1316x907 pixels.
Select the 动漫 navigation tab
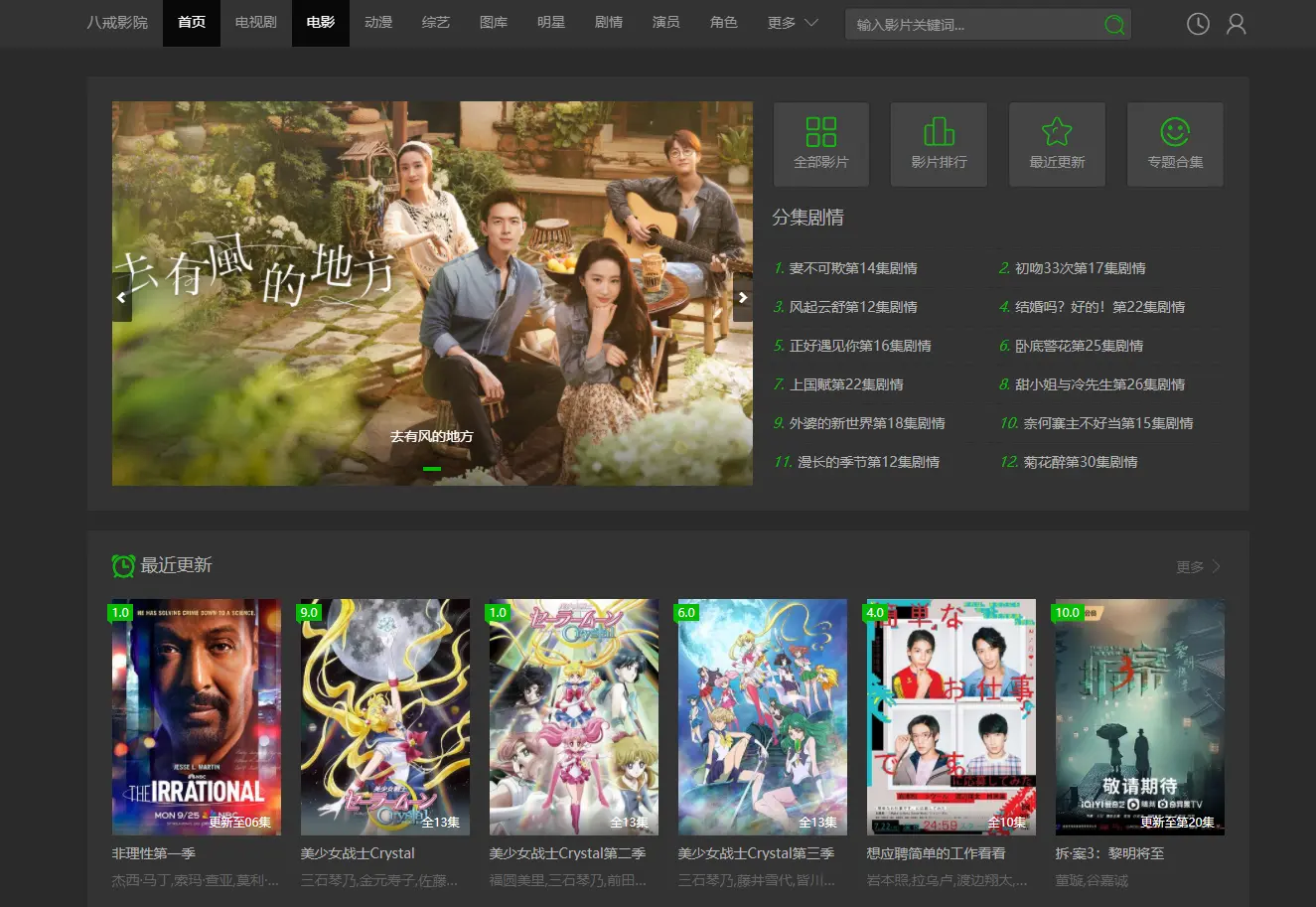(x=378, y=23)
